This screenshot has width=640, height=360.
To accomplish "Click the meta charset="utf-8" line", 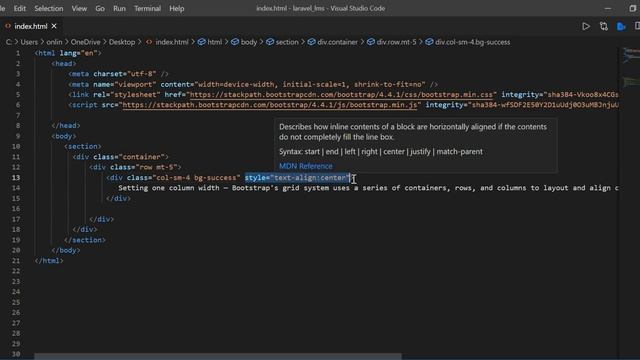I will coord(118,74).
